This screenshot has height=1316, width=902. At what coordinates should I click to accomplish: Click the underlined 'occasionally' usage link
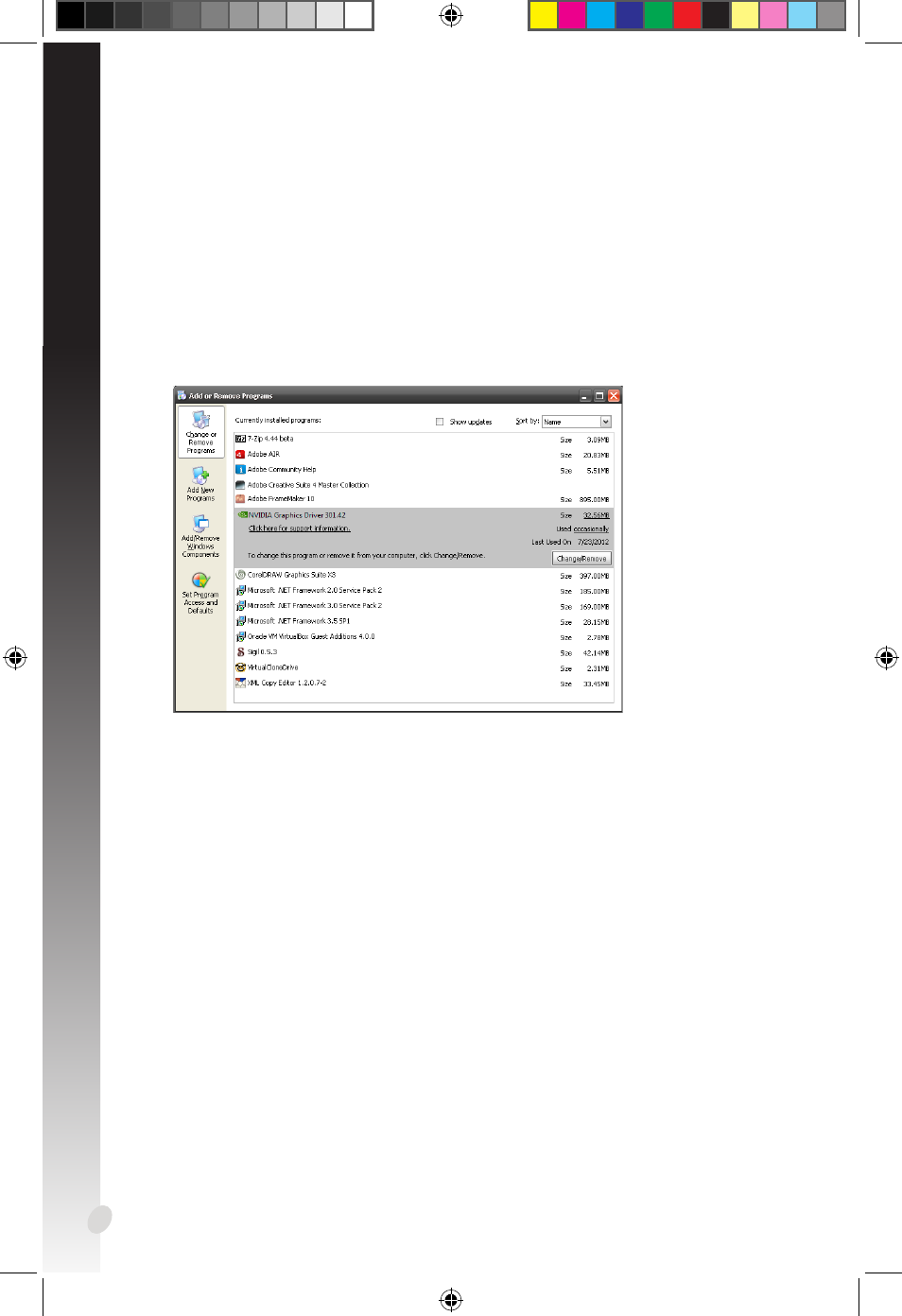pyautogui.click(x=591, y=529)
